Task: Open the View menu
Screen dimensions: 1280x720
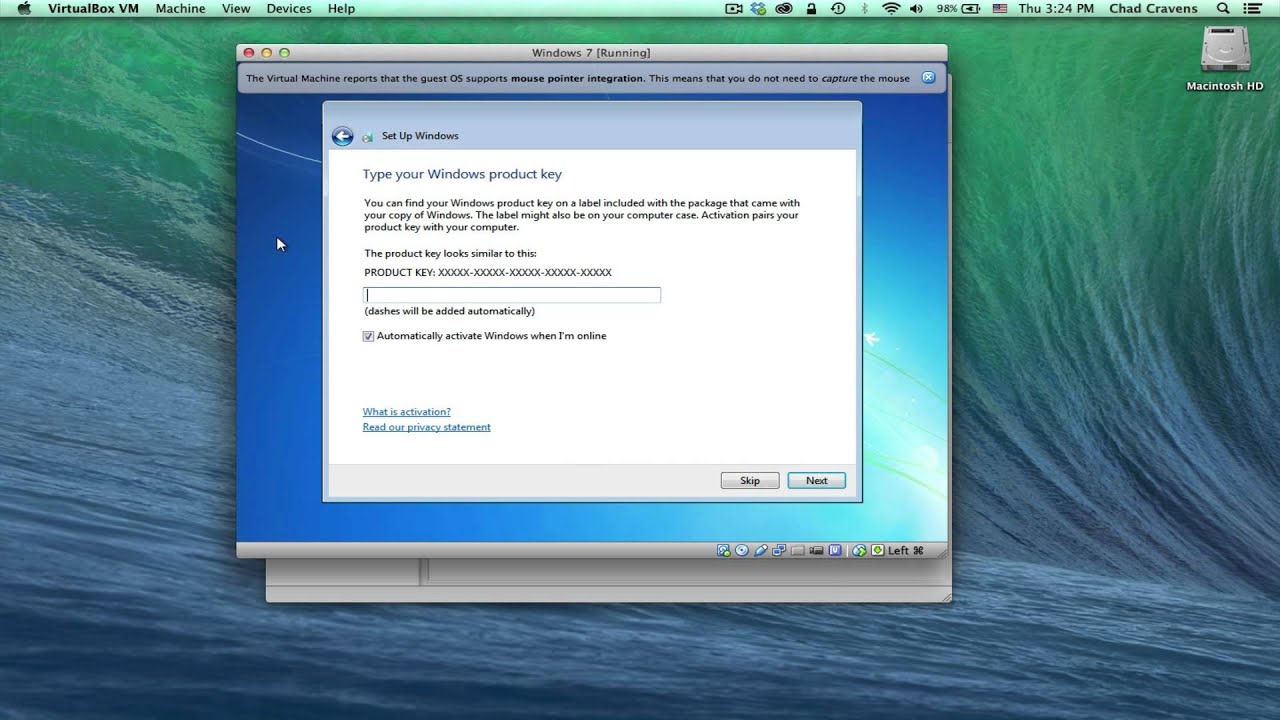Action: [x=236, y=8]
